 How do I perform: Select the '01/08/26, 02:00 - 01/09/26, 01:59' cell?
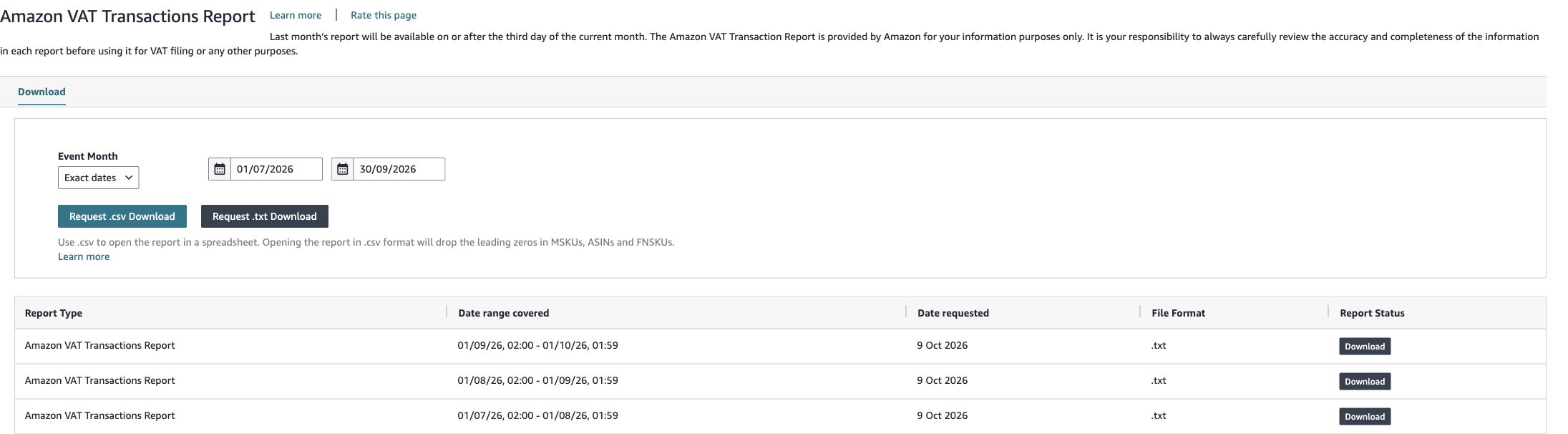(x=538, y=380)
